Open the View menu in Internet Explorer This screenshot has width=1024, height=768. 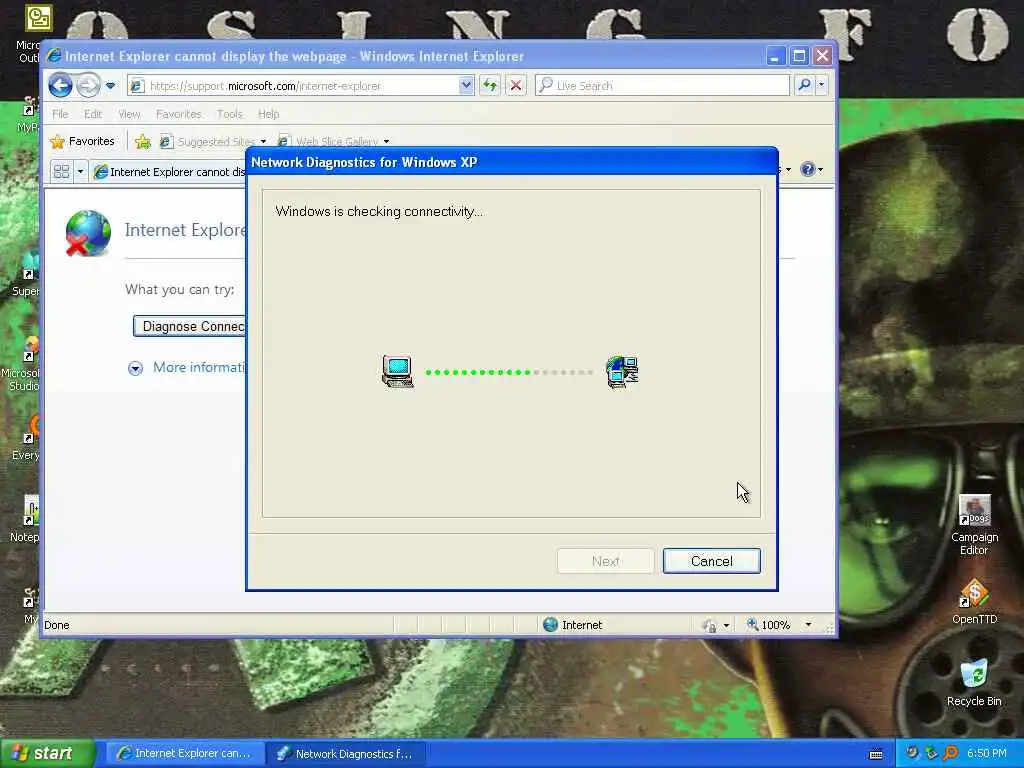click(x=129, y=114)
